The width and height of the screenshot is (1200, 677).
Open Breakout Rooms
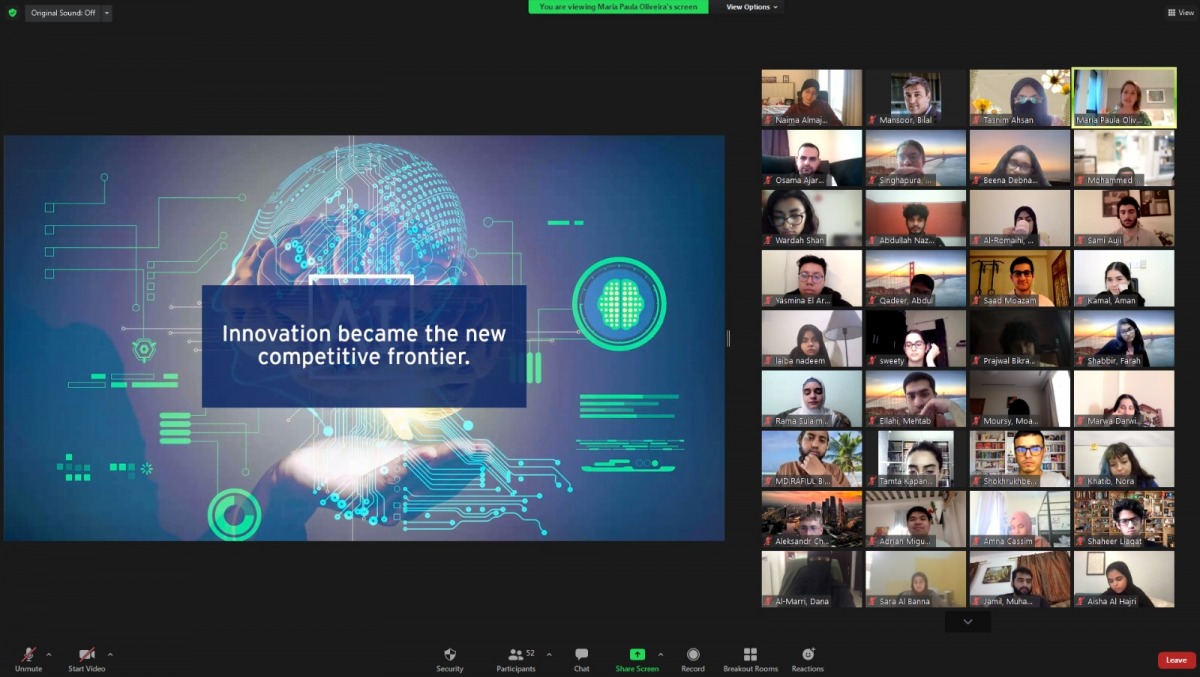point(750,659)
